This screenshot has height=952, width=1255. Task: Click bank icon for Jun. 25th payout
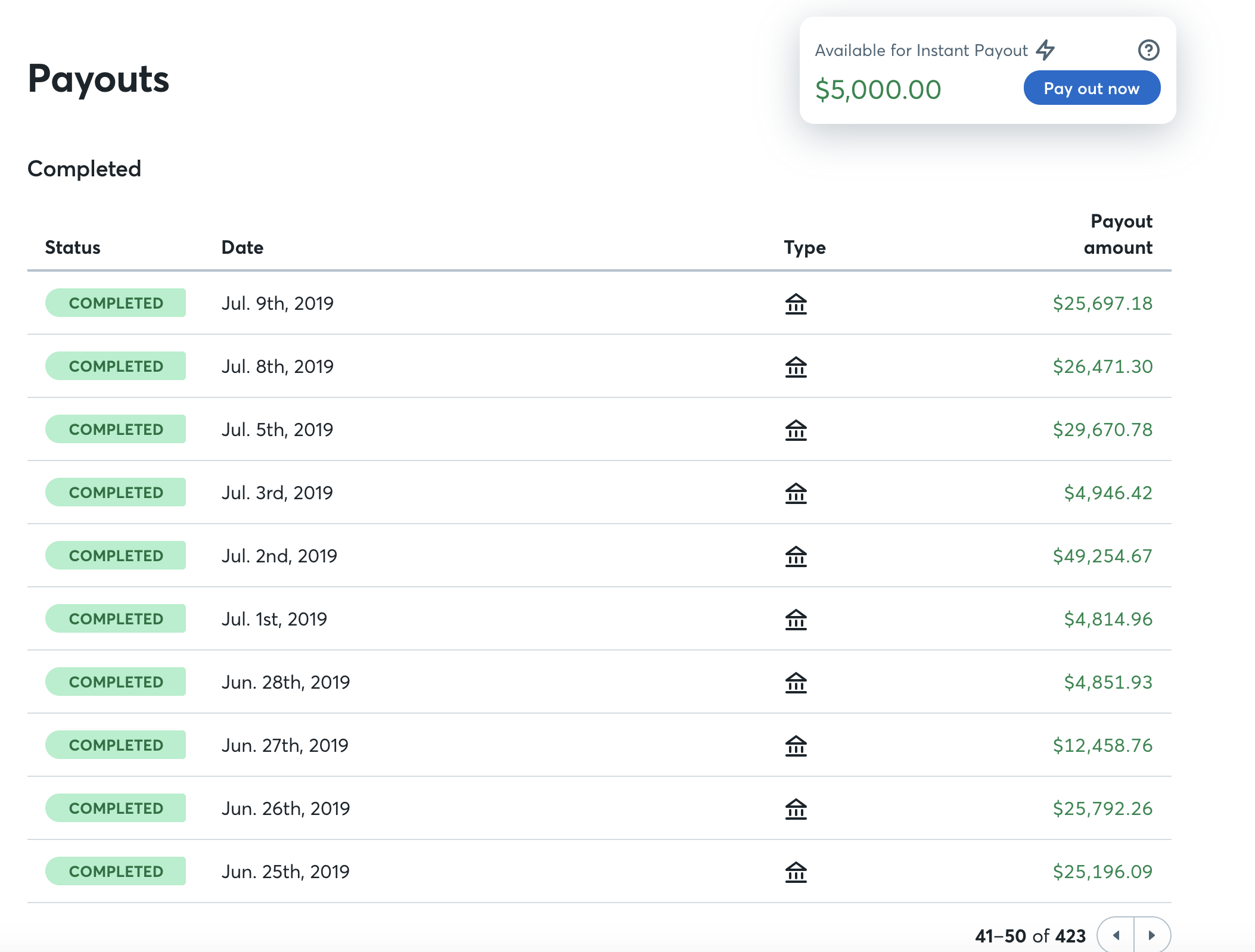pyautogui.click(x=796, y=872)
